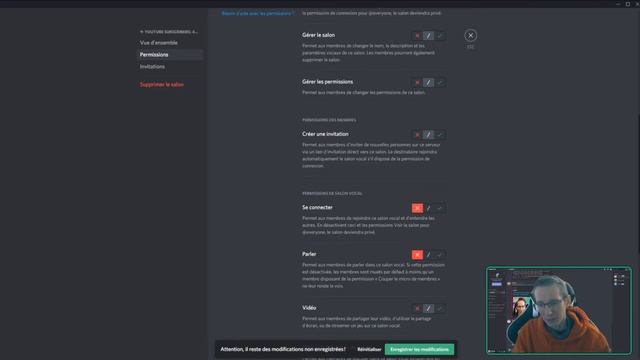Click the red X for Parler
Screen dimensions: 640x360
coord(417,255)
